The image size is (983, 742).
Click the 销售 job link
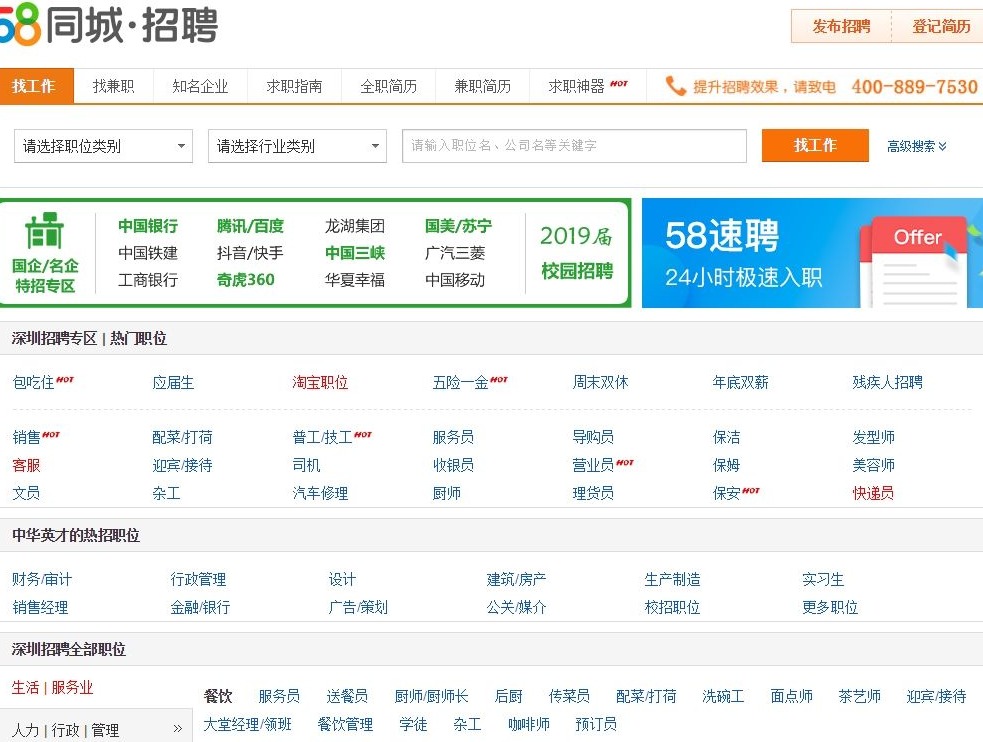click(26, 437)
